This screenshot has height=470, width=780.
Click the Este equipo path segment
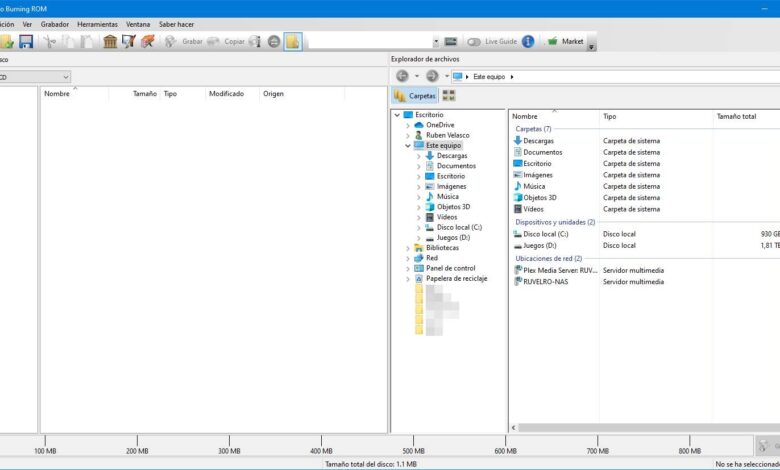[488, 77]
